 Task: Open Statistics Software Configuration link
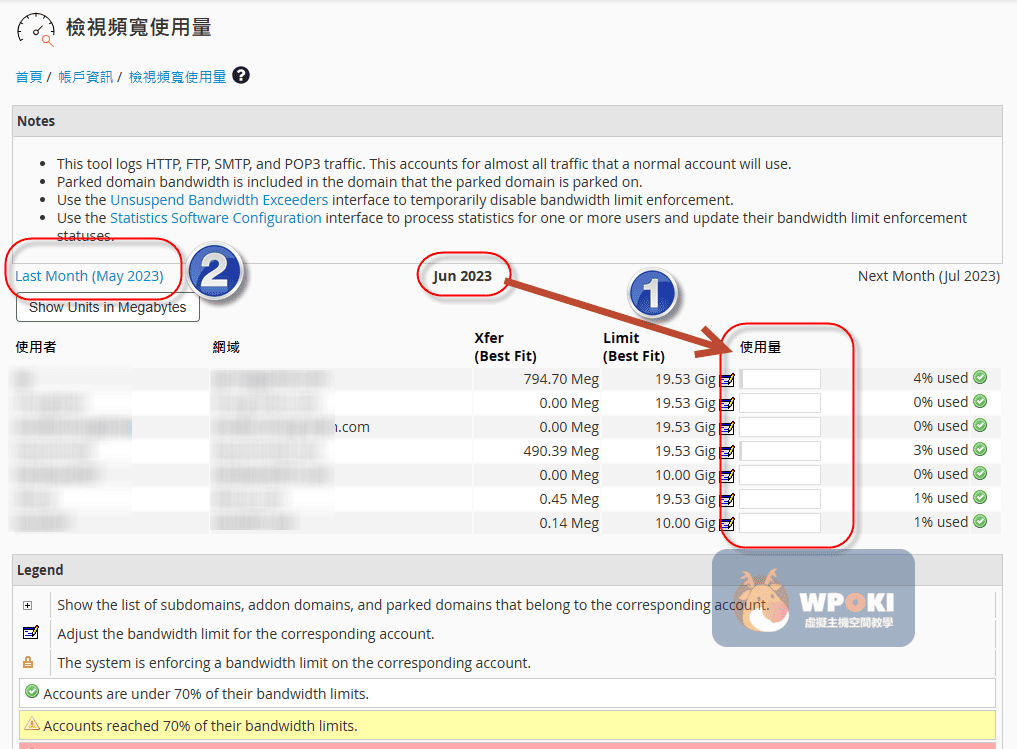point(216,218)
